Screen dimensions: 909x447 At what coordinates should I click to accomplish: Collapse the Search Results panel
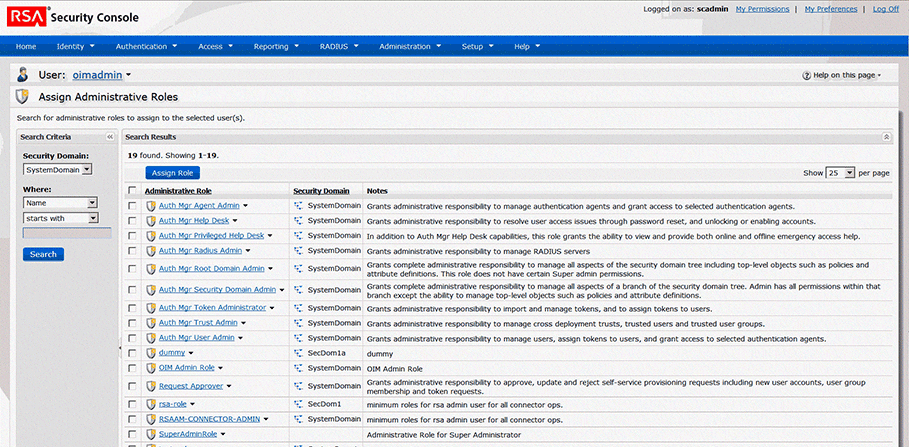(886, 137)
